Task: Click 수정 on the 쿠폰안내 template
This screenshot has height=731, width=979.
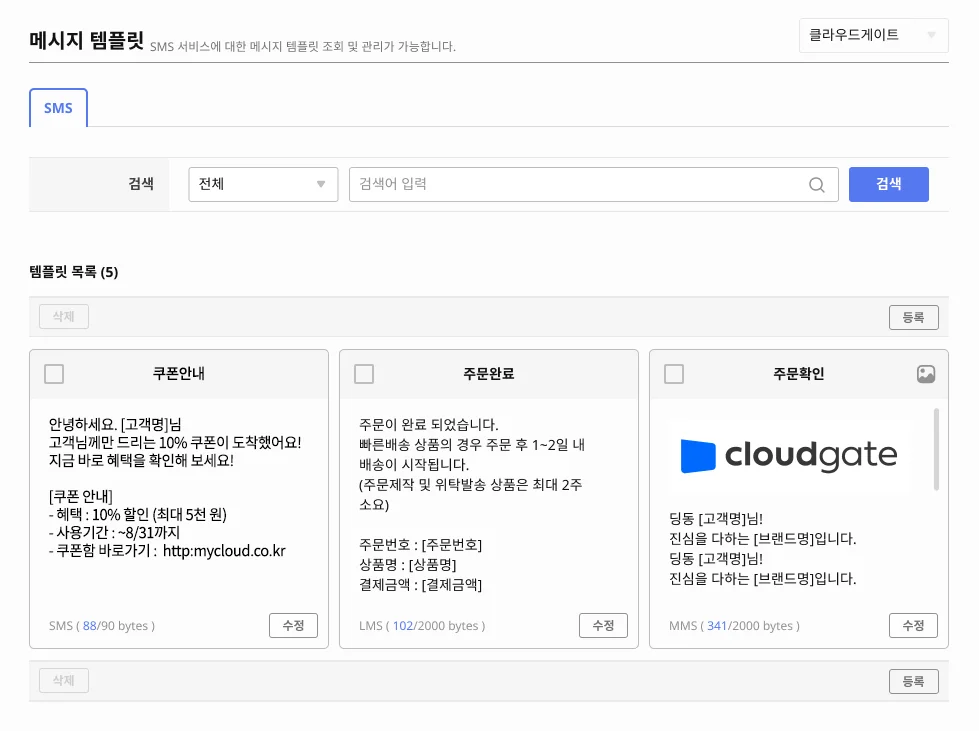Action: pyautogui.click(x=293, y=625)
